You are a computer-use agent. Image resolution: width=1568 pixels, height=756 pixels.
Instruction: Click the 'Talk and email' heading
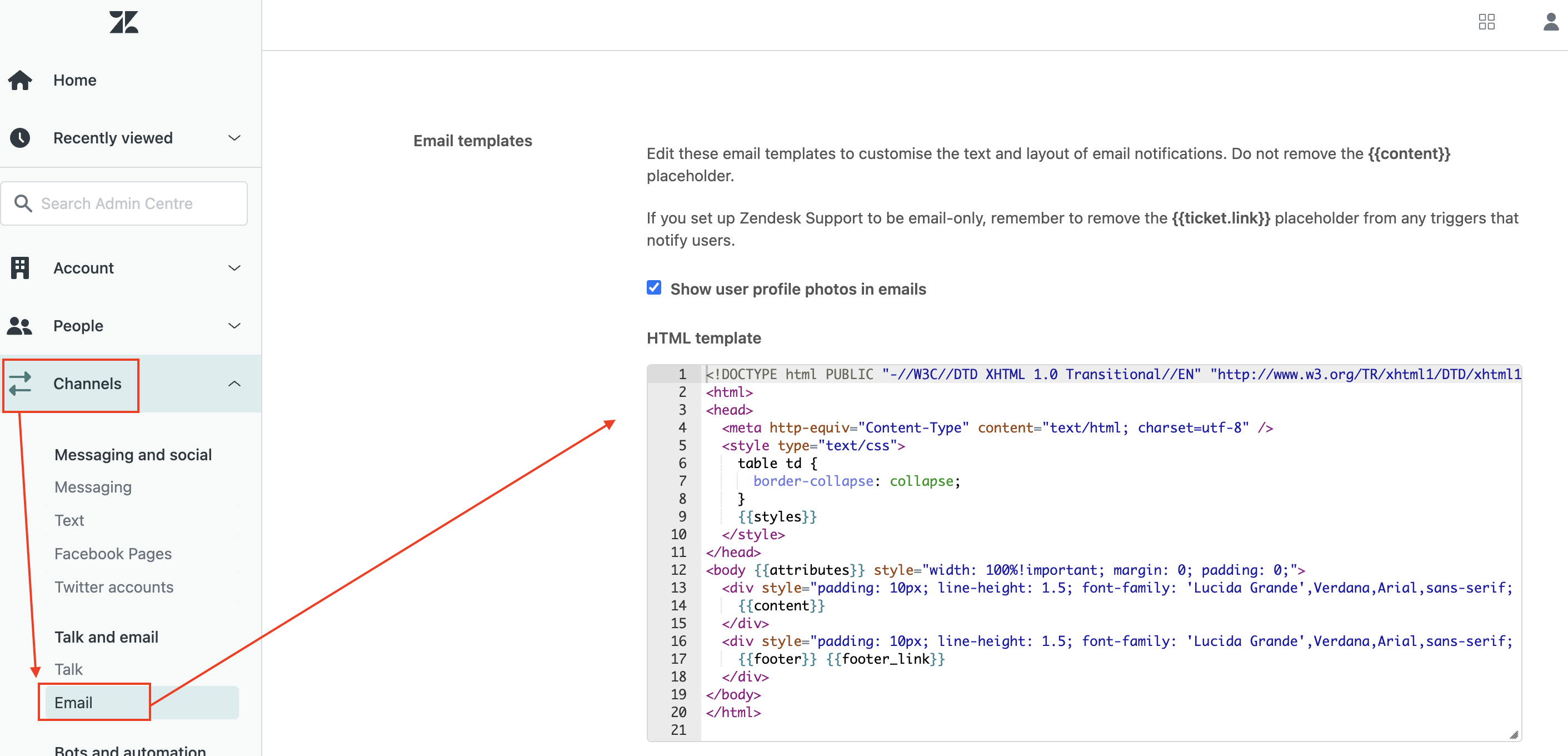point(107,636)
